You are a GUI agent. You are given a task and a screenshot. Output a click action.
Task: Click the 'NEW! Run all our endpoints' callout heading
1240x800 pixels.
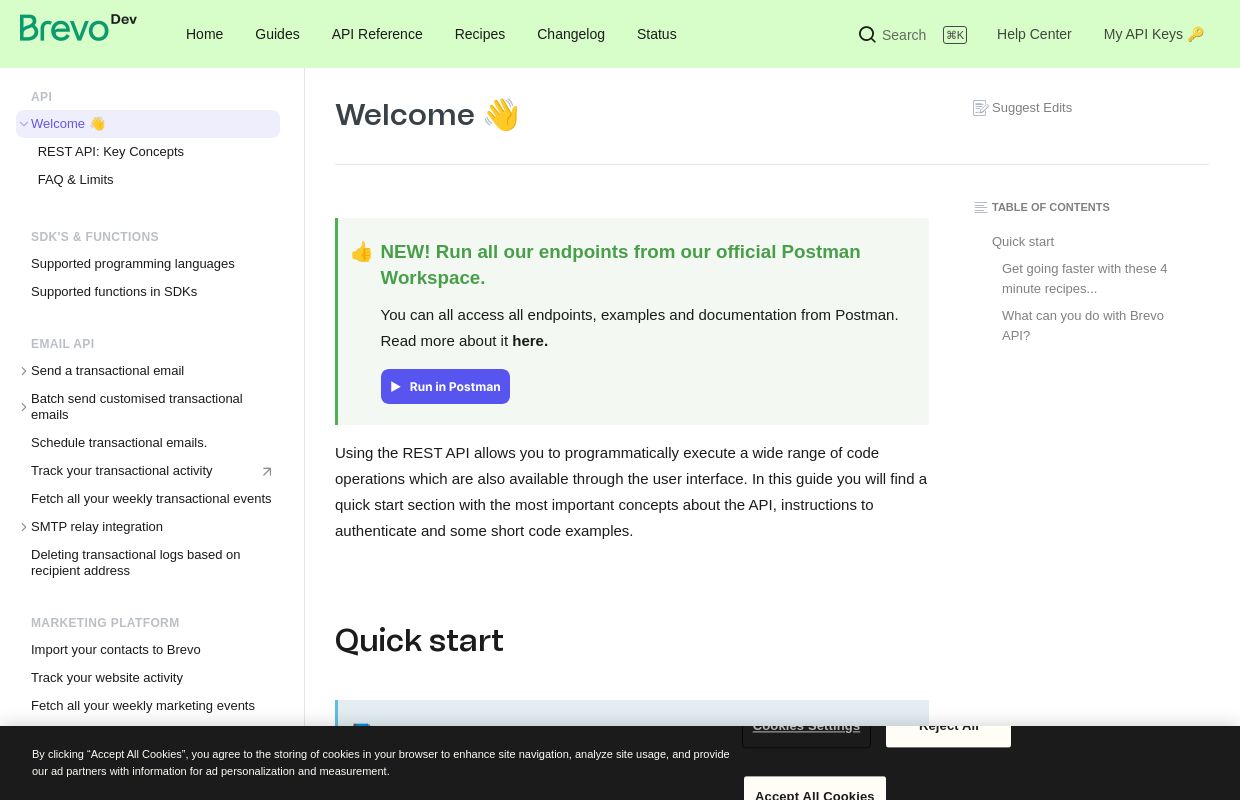tap(620, 265)
